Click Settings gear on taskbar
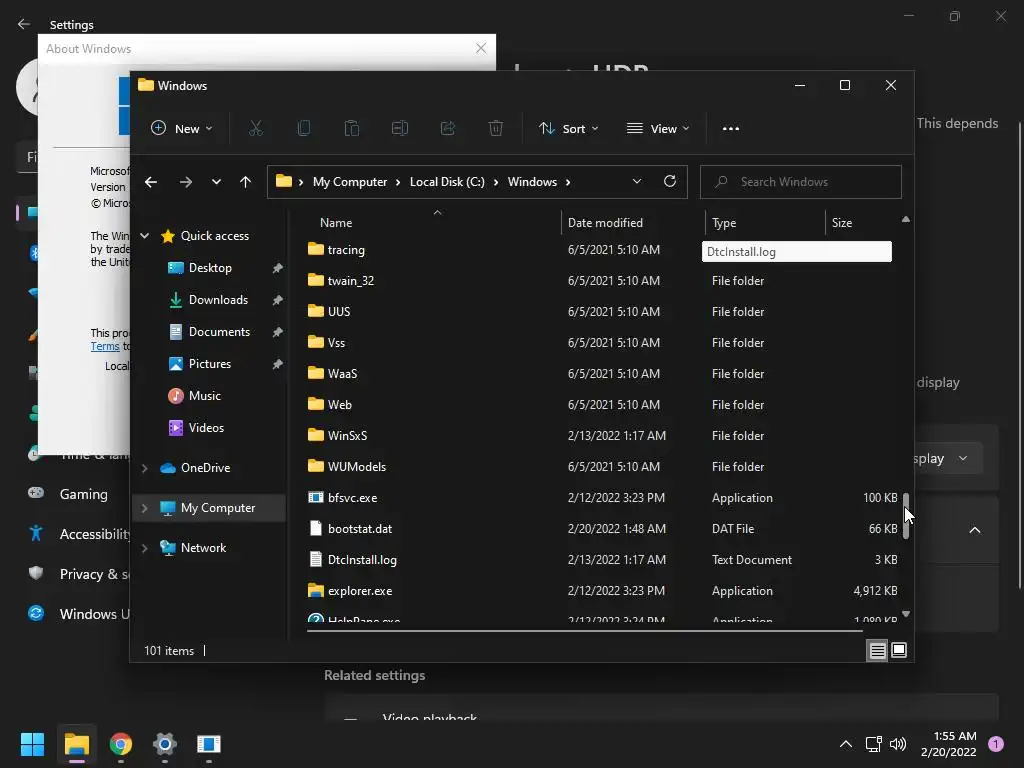The image size is (1024, 768). 165,744
